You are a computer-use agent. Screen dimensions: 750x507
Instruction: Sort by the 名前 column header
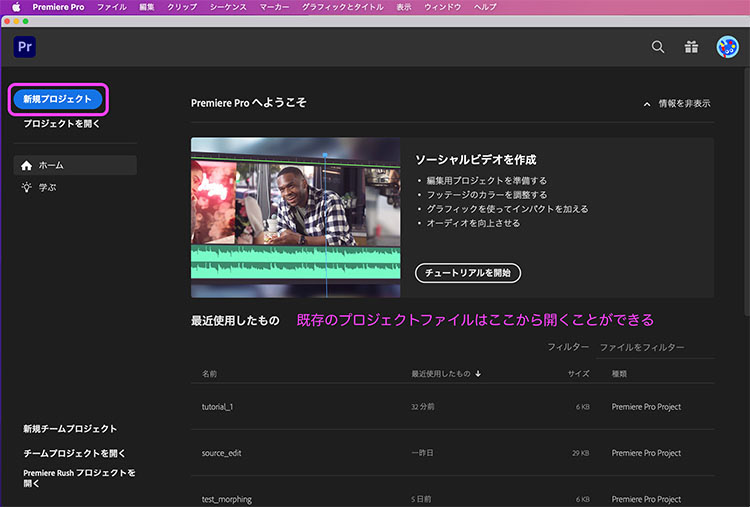[x=210, y=374]
